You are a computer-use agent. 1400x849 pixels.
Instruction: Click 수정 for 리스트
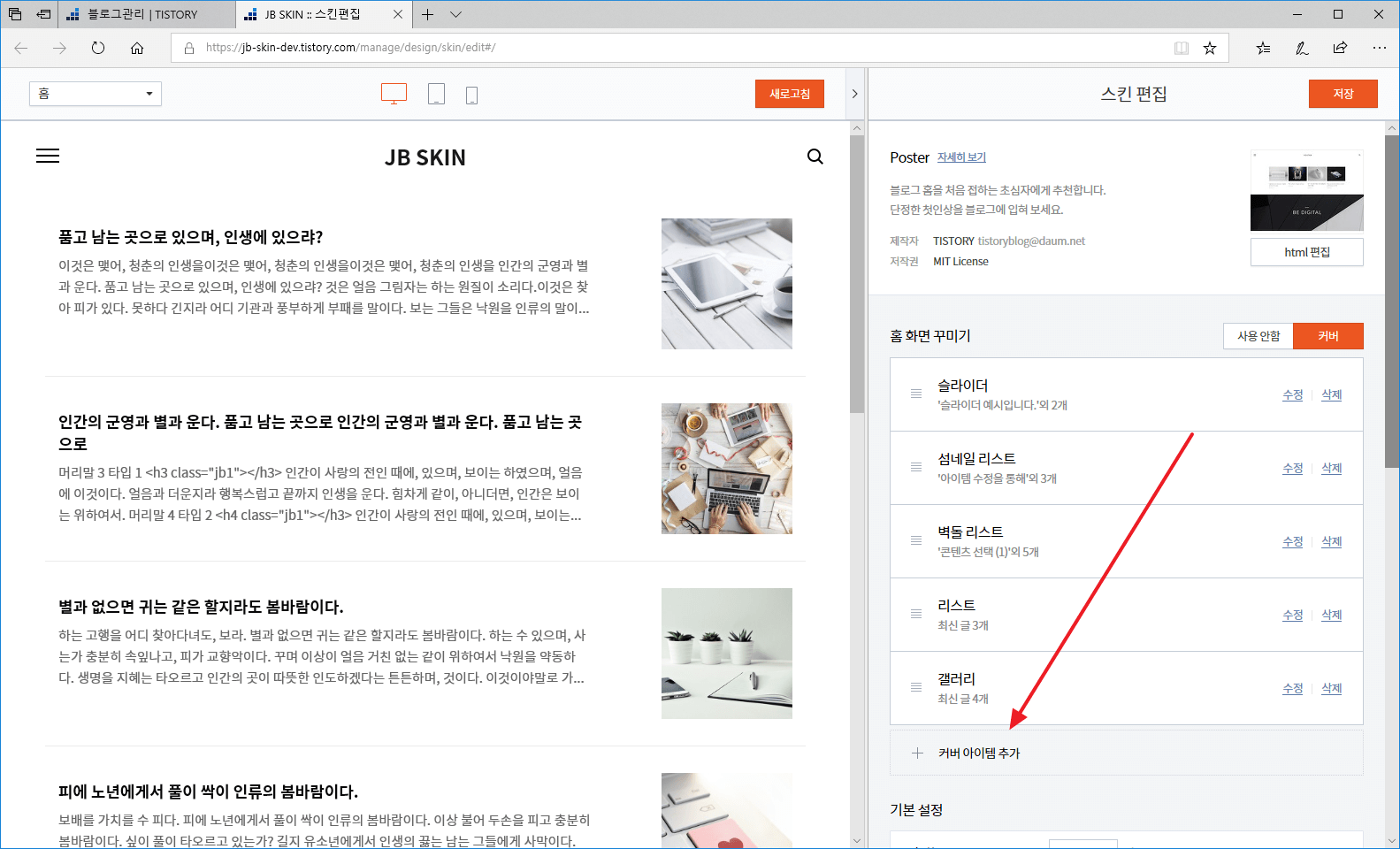tap(1293, 615)
